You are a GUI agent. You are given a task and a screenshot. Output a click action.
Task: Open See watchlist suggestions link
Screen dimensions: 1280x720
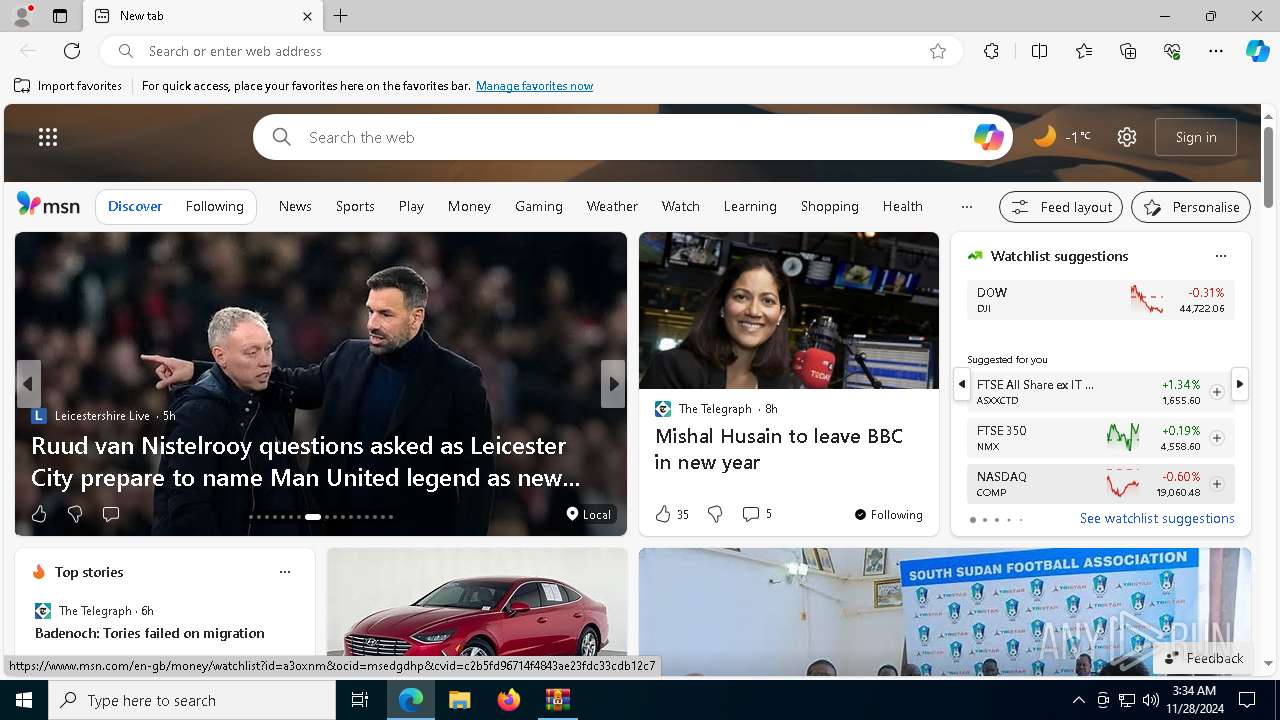click(1157, 518)
